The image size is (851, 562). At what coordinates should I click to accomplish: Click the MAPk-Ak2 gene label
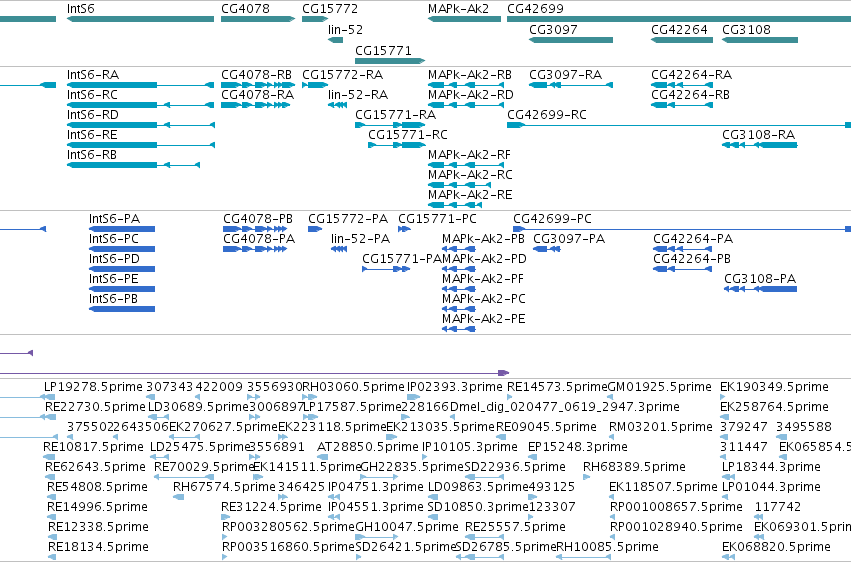point(458,9)
